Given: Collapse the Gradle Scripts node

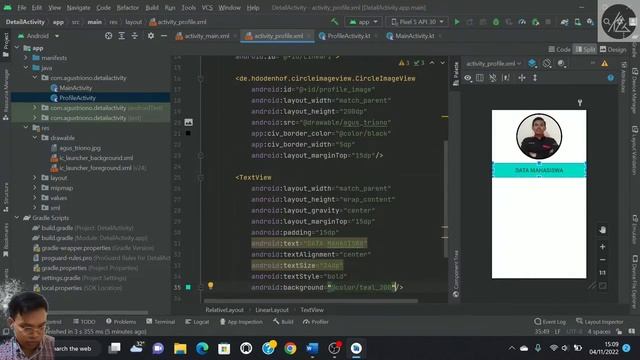Looking at the screenshot, I should 17,218.
